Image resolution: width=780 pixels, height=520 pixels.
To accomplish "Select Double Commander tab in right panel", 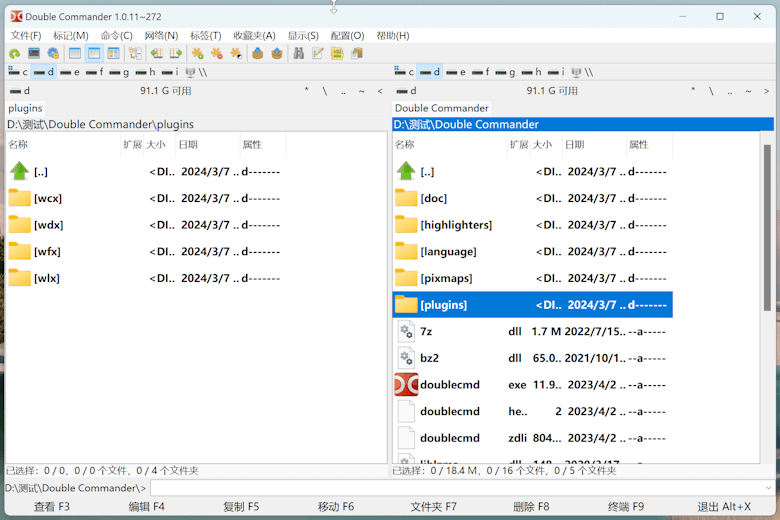I will 442,108.
